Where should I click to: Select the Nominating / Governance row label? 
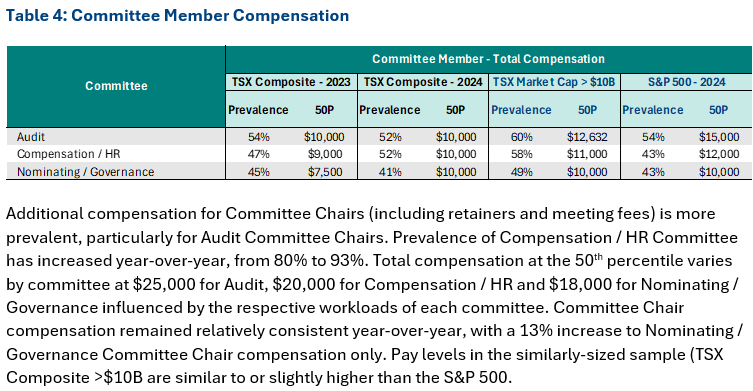point(85,172)
